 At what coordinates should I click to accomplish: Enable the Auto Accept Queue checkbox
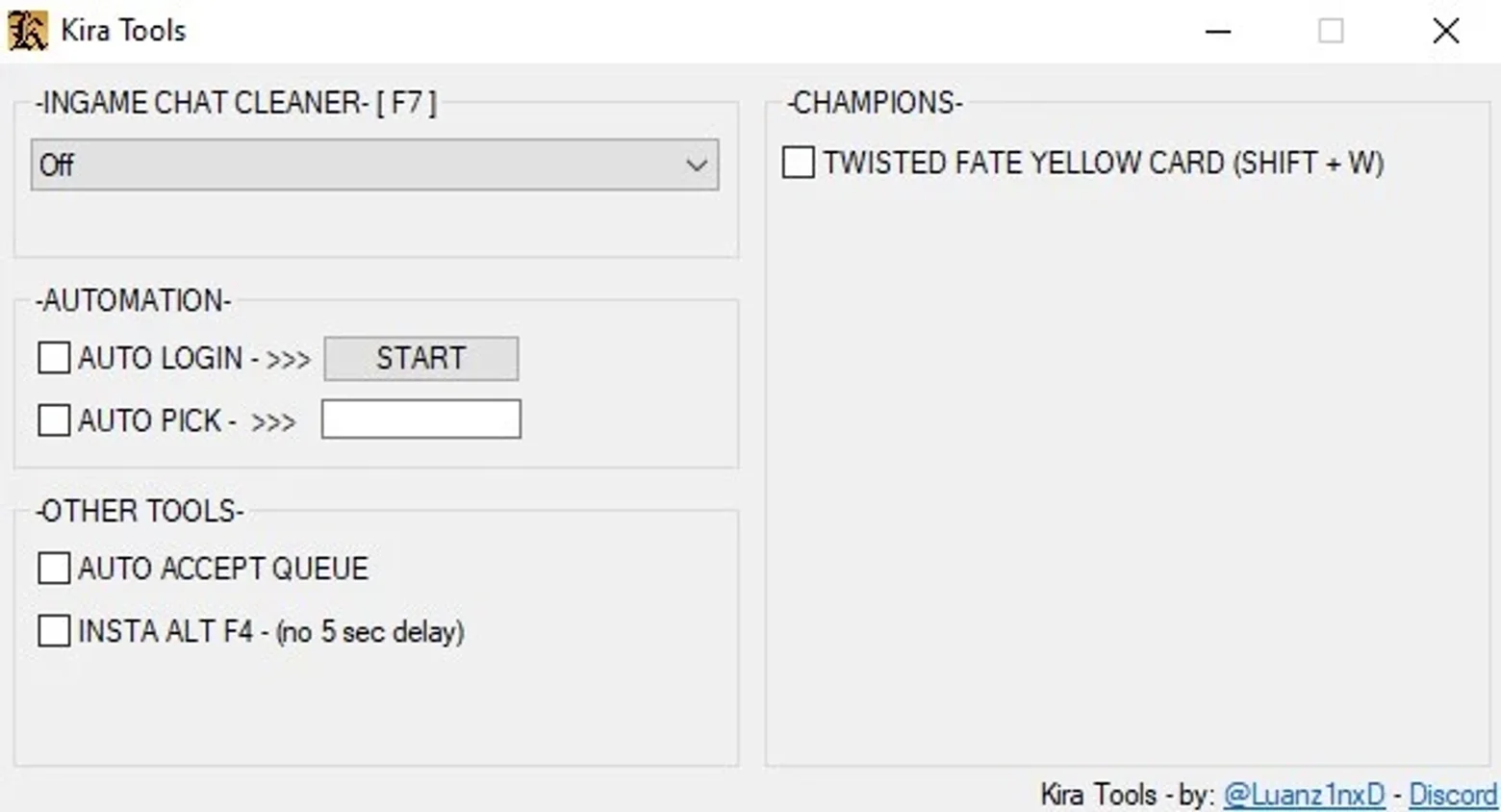54,569
